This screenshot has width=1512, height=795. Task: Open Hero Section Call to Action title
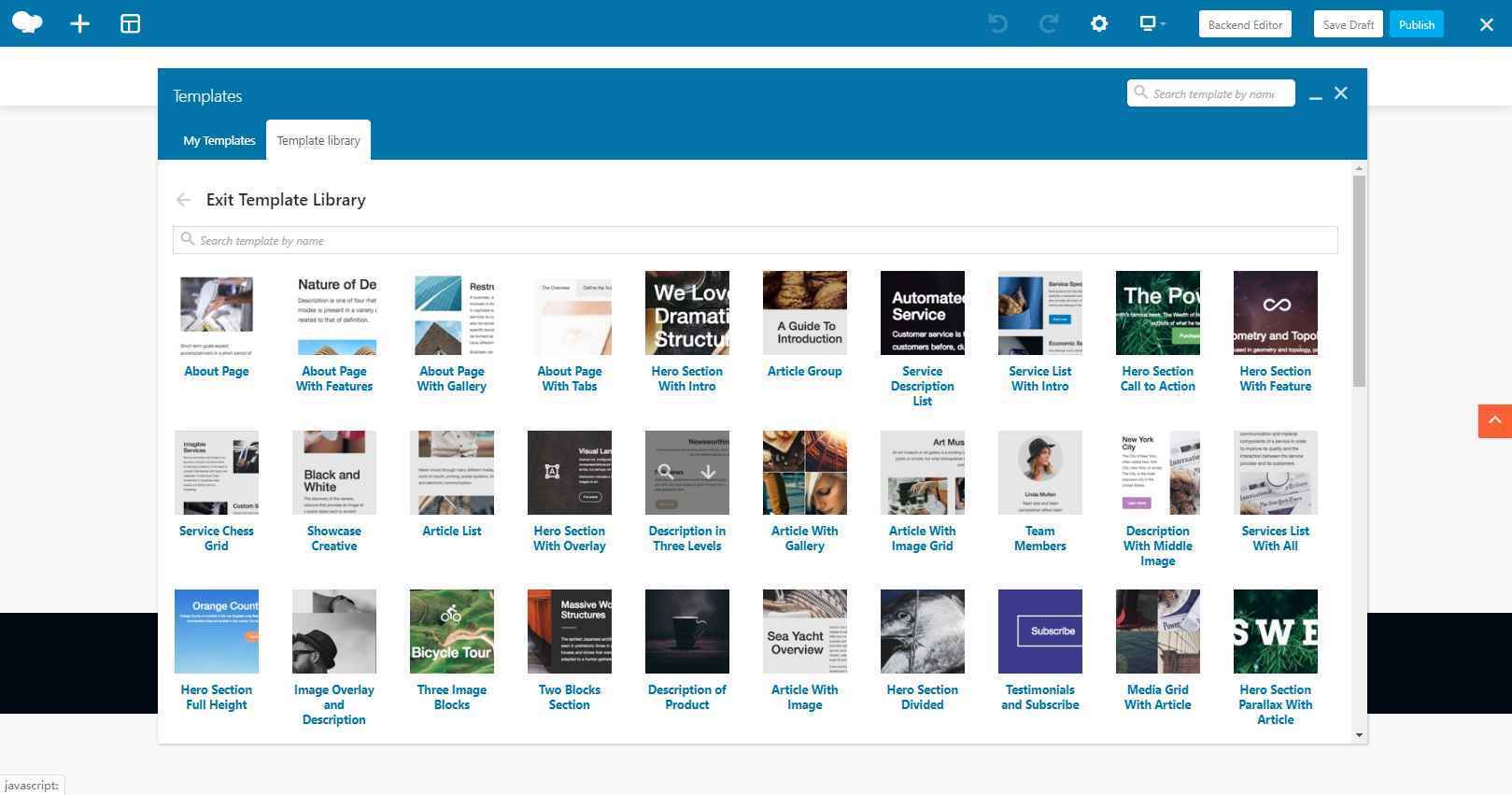click(x=1158, y=378)
